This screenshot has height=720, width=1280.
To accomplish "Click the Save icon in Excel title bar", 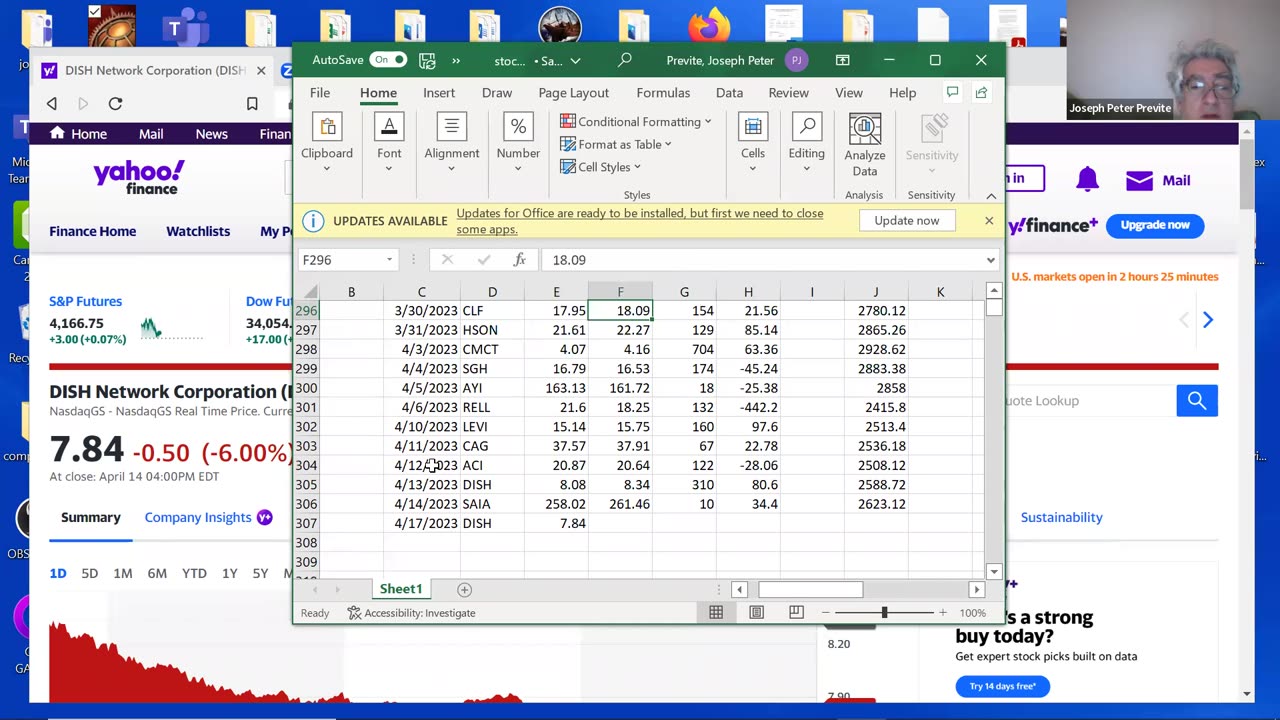I will click(x=427, y=60).
